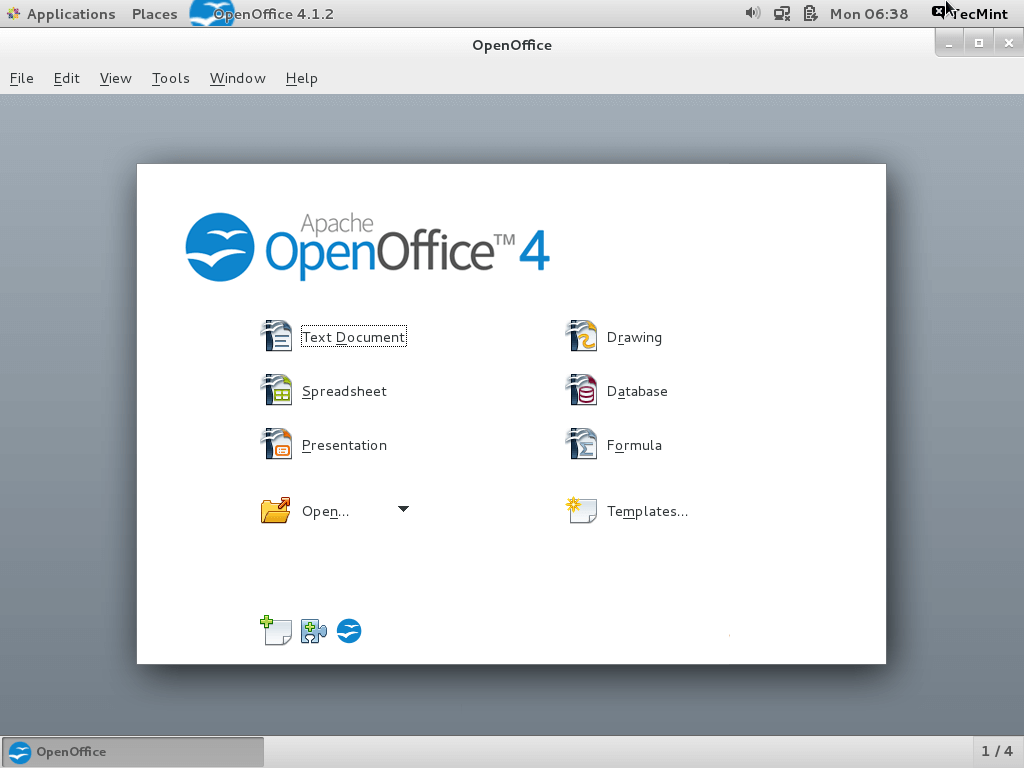Image resolution: width=1024 pixels, height=768 pixels.
Task: Open the File menu
Action: [22, 78]
